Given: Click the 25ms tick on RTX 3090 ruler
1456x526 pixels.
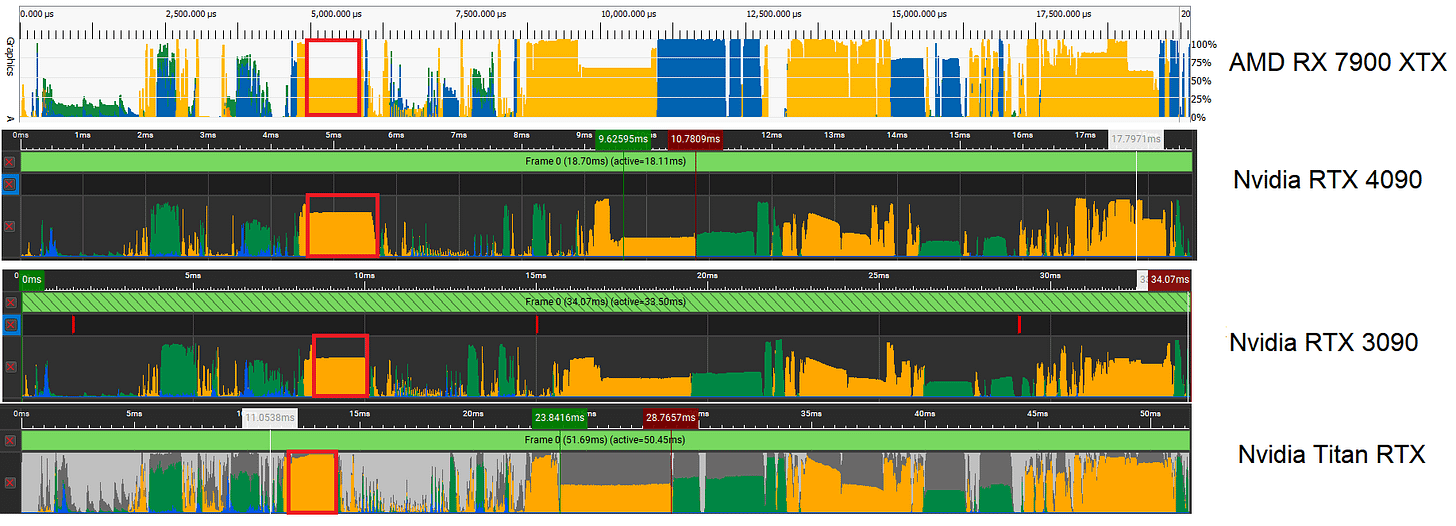Looking at the screenshot, I should [x=877, y=275].
